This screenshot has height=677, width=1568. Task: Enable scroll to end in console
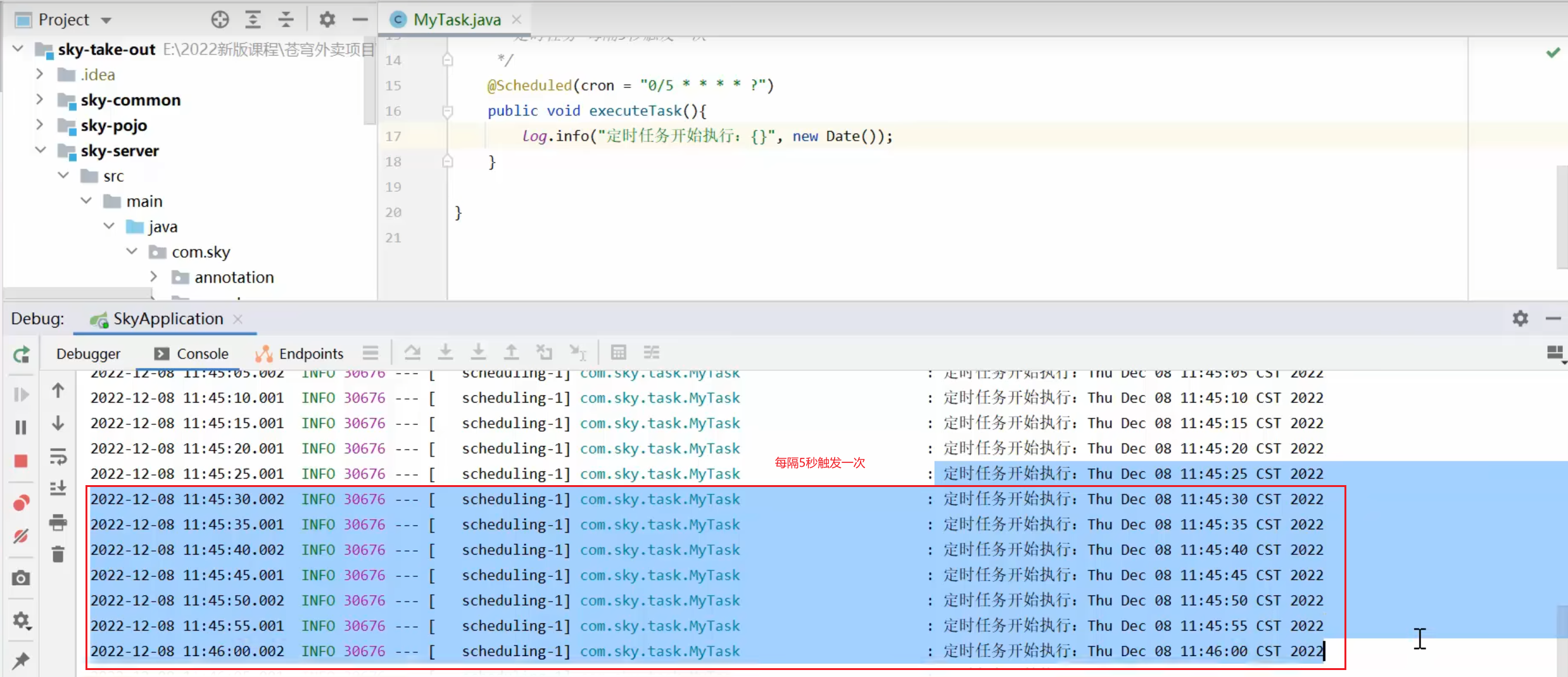[58, 488]
